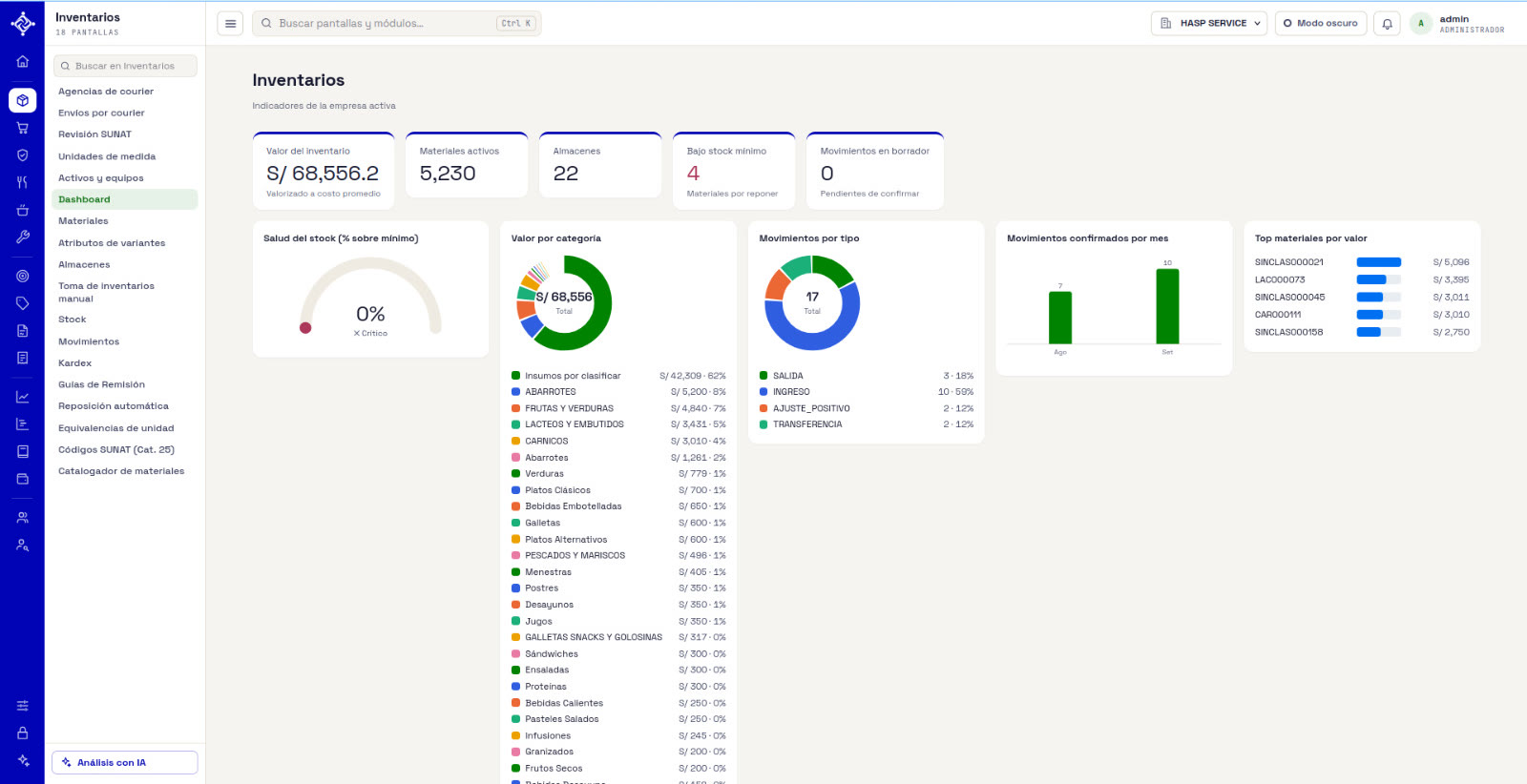This screenshot has height=784, width=1527.
Task: Select Movimientos in the sidebar
Action: click(x=125, y=341)
